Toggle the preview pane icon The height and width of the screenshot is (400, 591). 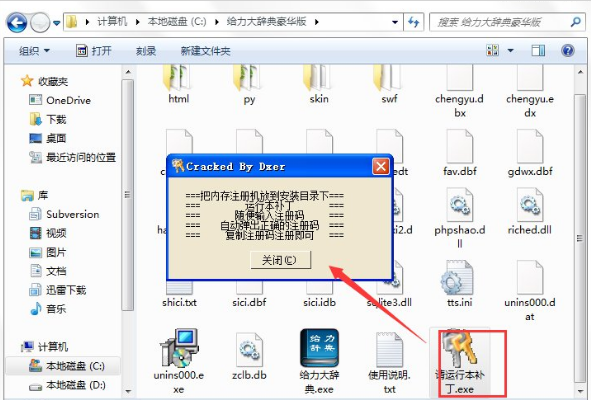pyautogui.click(x=538, y=51)
